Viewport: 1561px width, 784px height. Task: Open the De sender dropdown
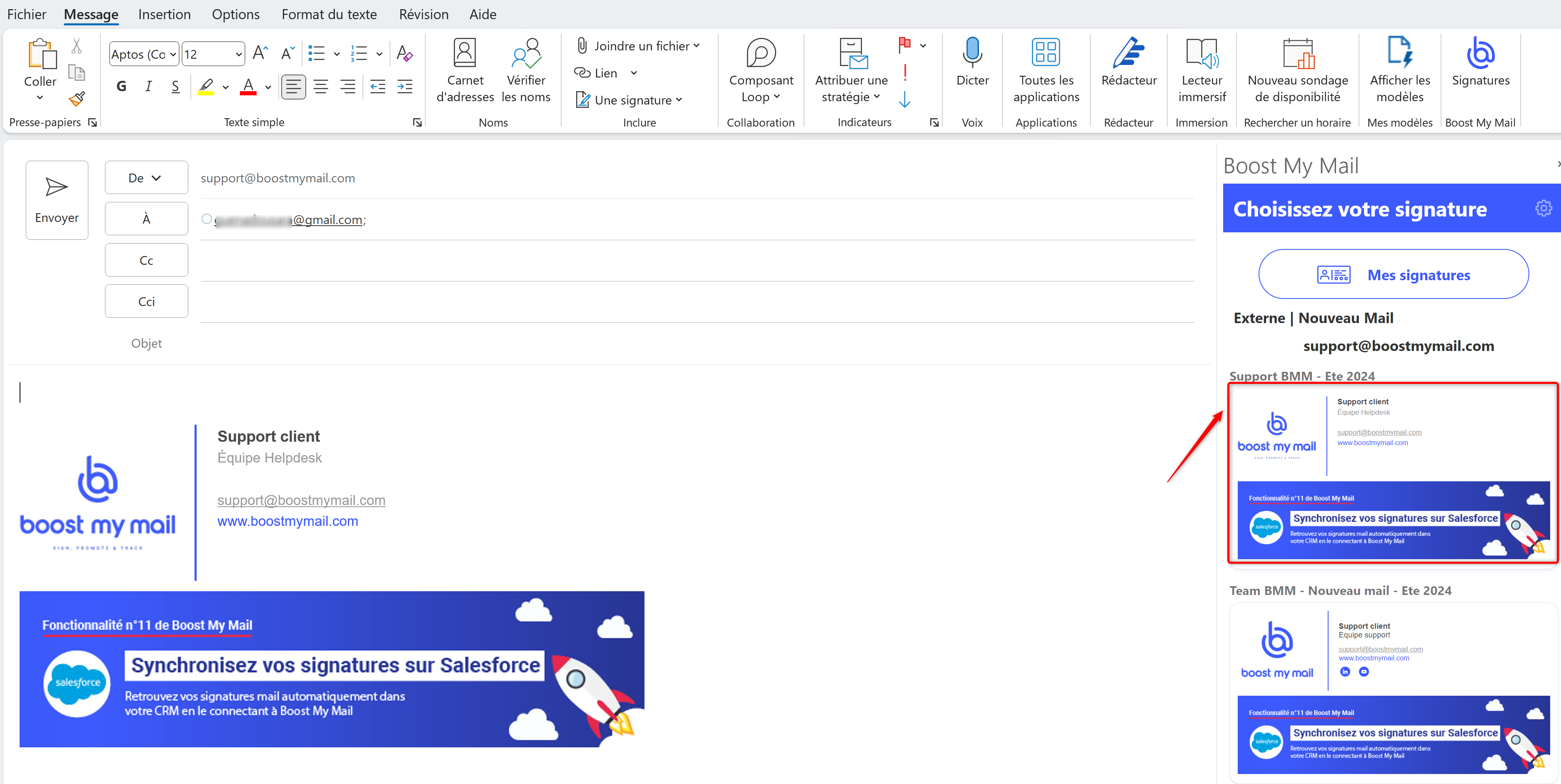point(146,177)
